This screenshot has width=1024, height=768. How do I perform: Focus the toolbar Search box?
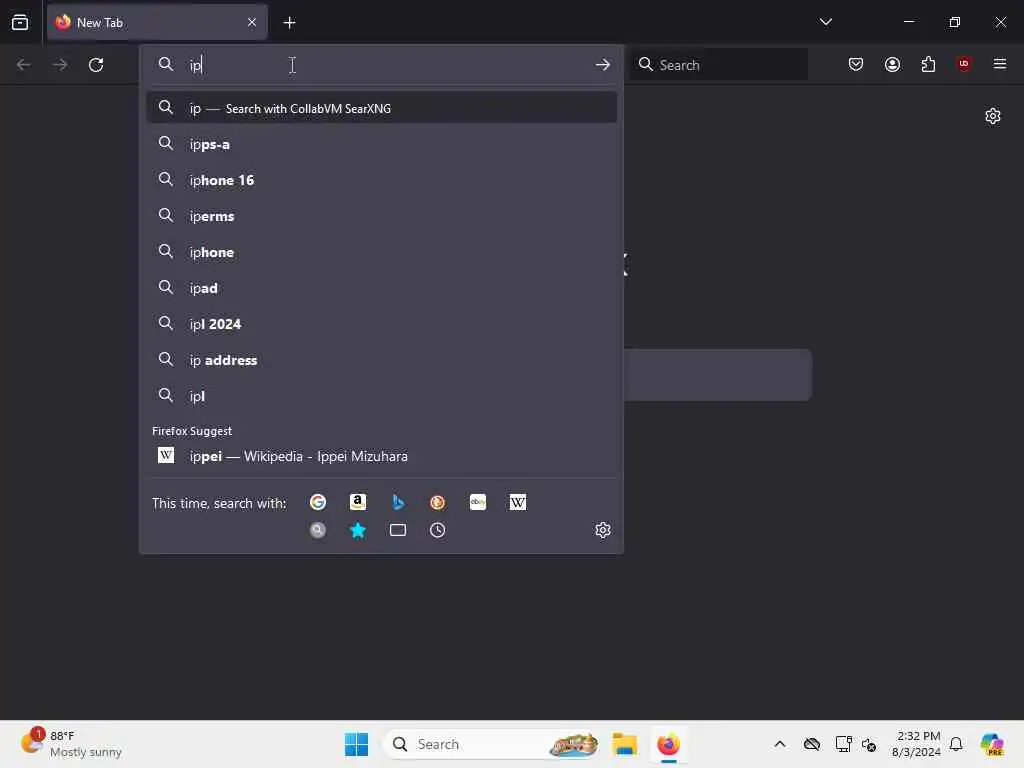[718, 65]
